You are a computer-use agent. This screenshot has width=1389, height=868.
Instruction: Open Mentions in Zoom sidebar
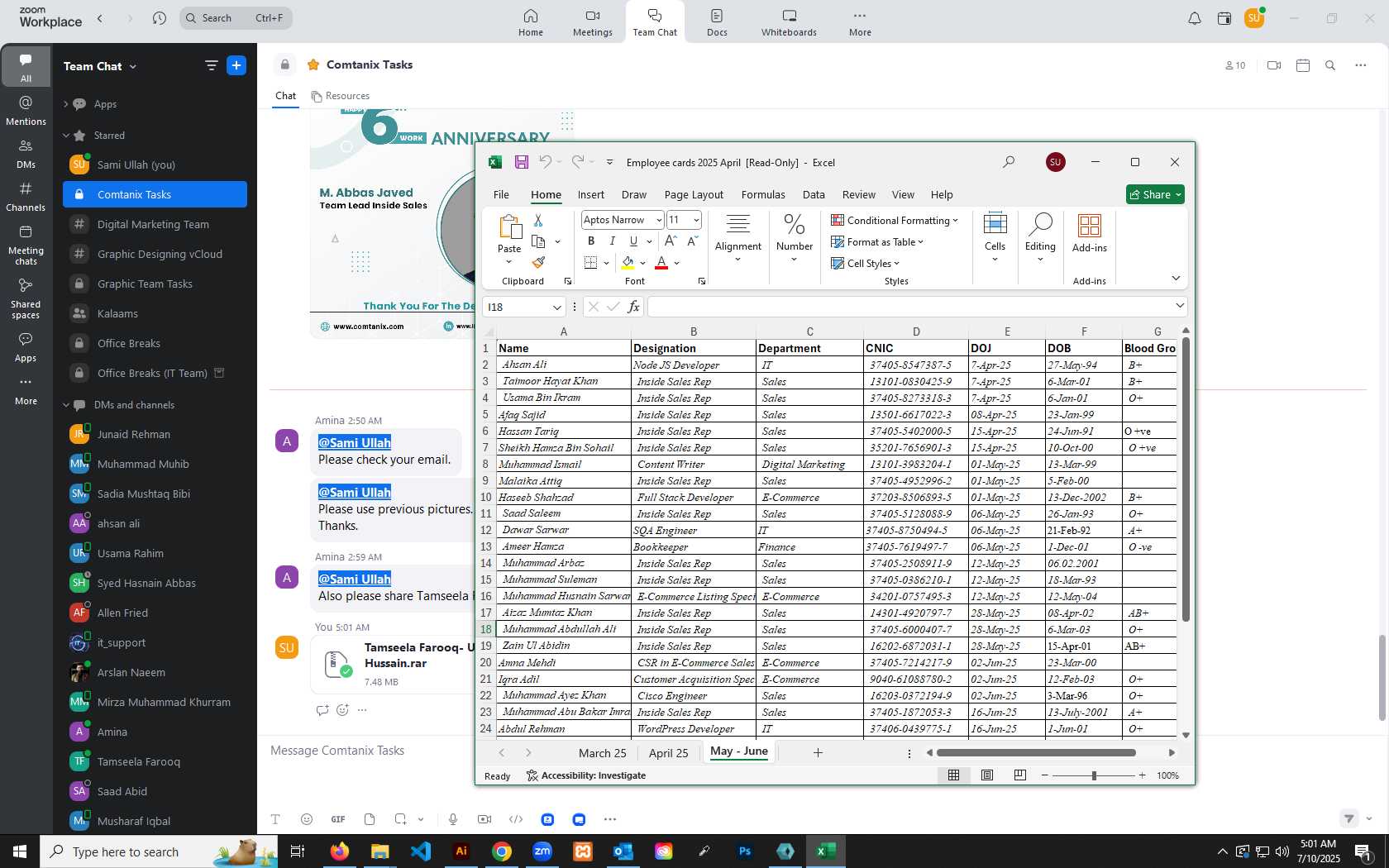[26, 110]
